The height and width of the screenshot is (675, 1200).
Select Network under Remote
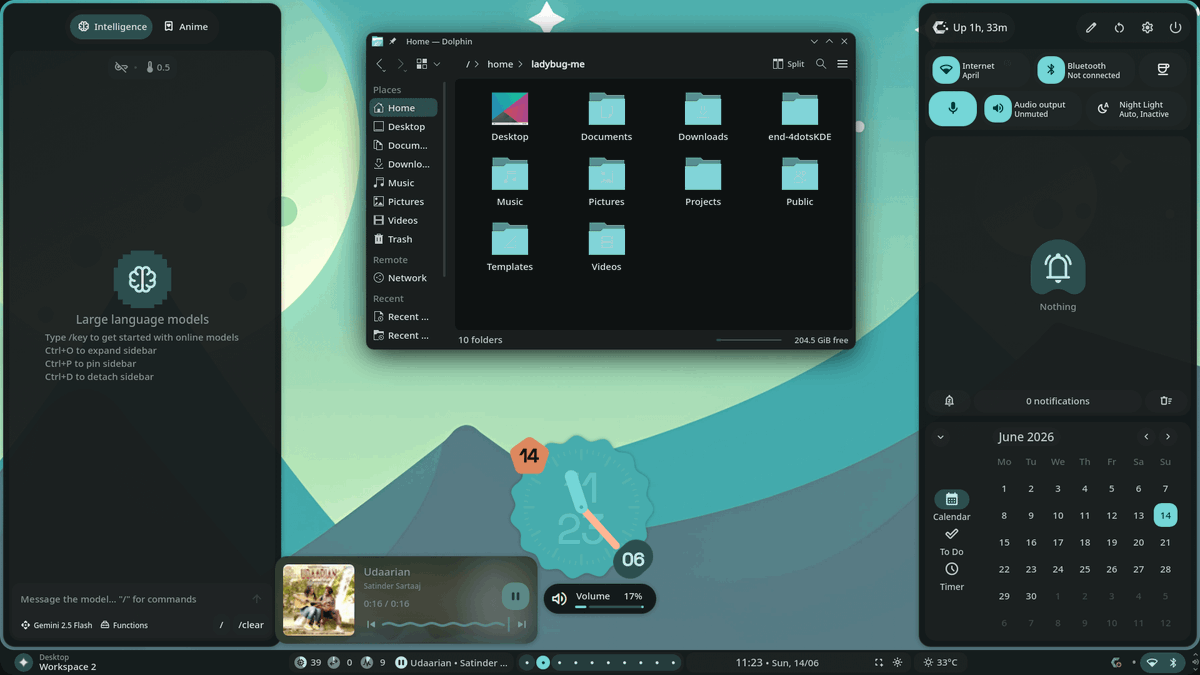coord(403,278)
